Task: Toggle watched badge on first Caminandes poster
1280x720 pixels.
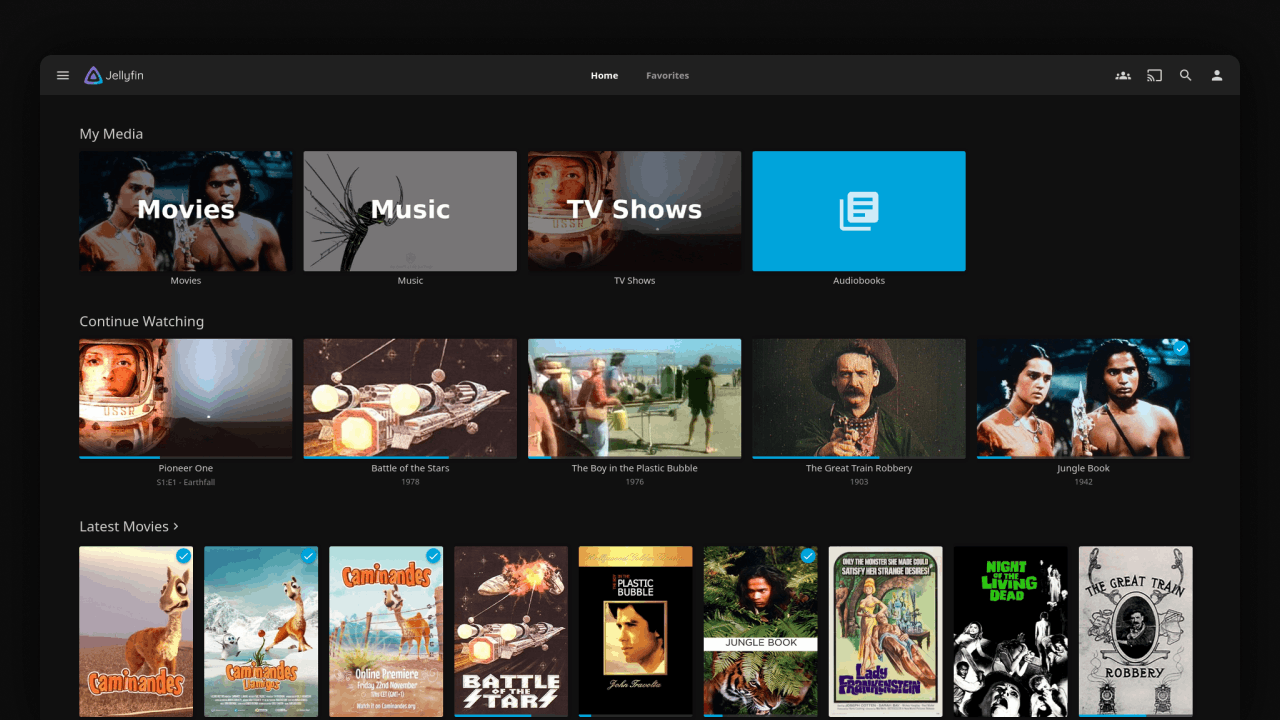Action: 183,556
